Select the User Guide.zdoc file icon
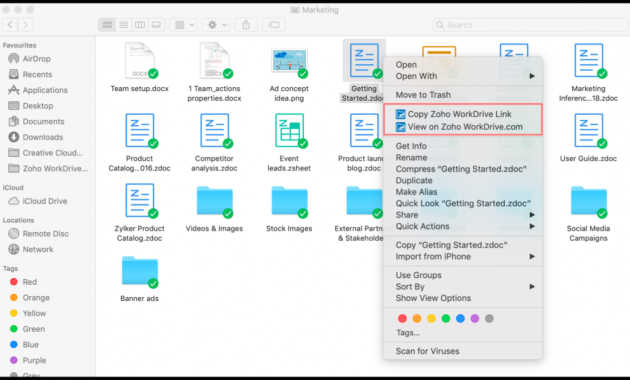The width and height of the screenshot is (630, 380). point(589,131)
